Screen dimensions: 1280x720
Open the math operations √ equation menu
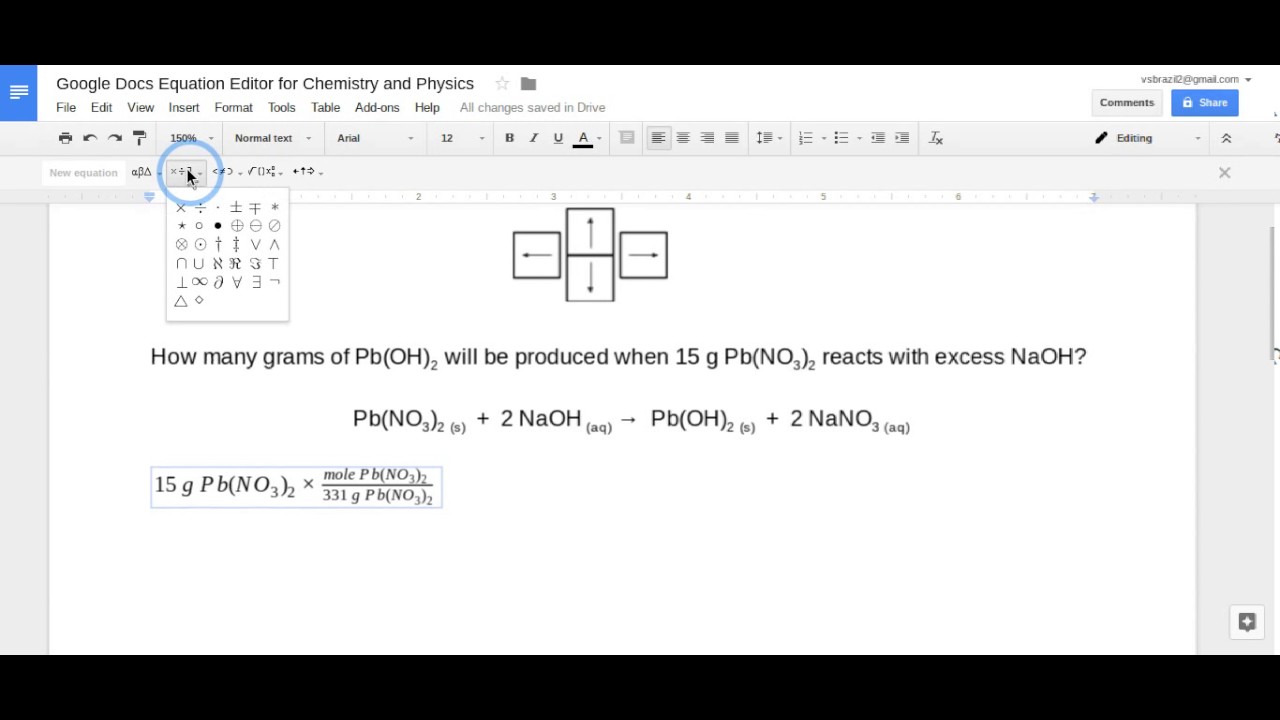coord(265,172)
